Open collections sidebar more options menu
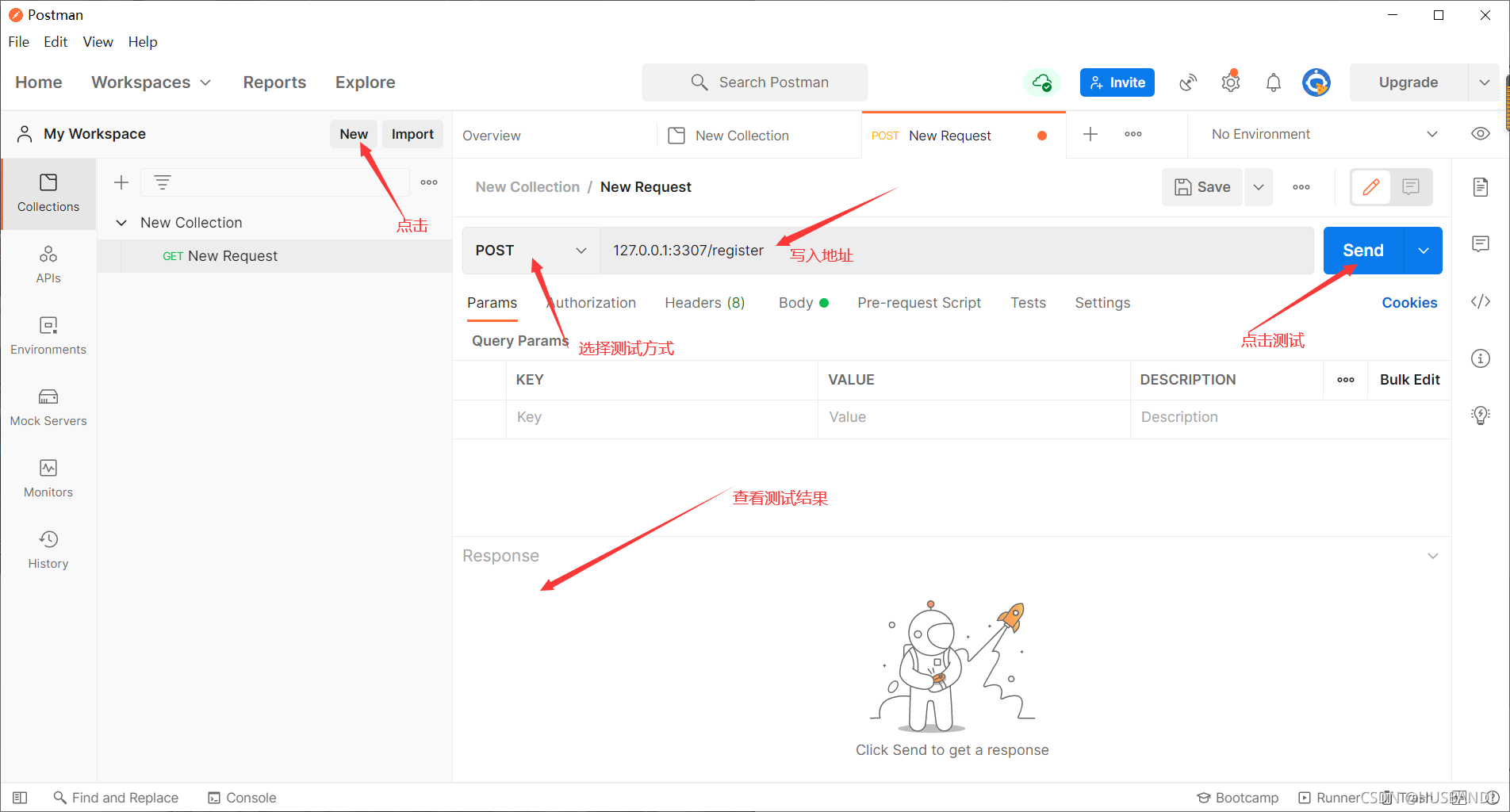This screenshot has height=812, width=1510. coord(429,182)
